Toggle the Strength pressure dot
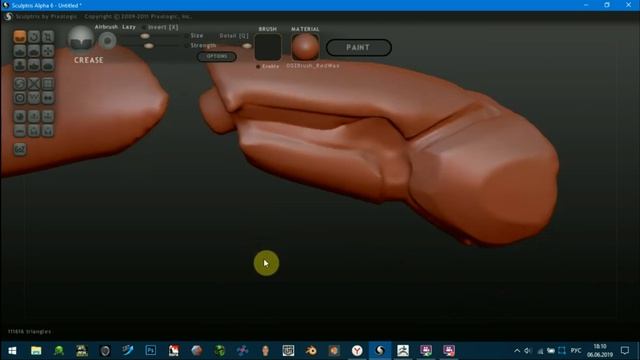Image resolution: width=640 pixels, height=360 pixels. tap(187, 46)
